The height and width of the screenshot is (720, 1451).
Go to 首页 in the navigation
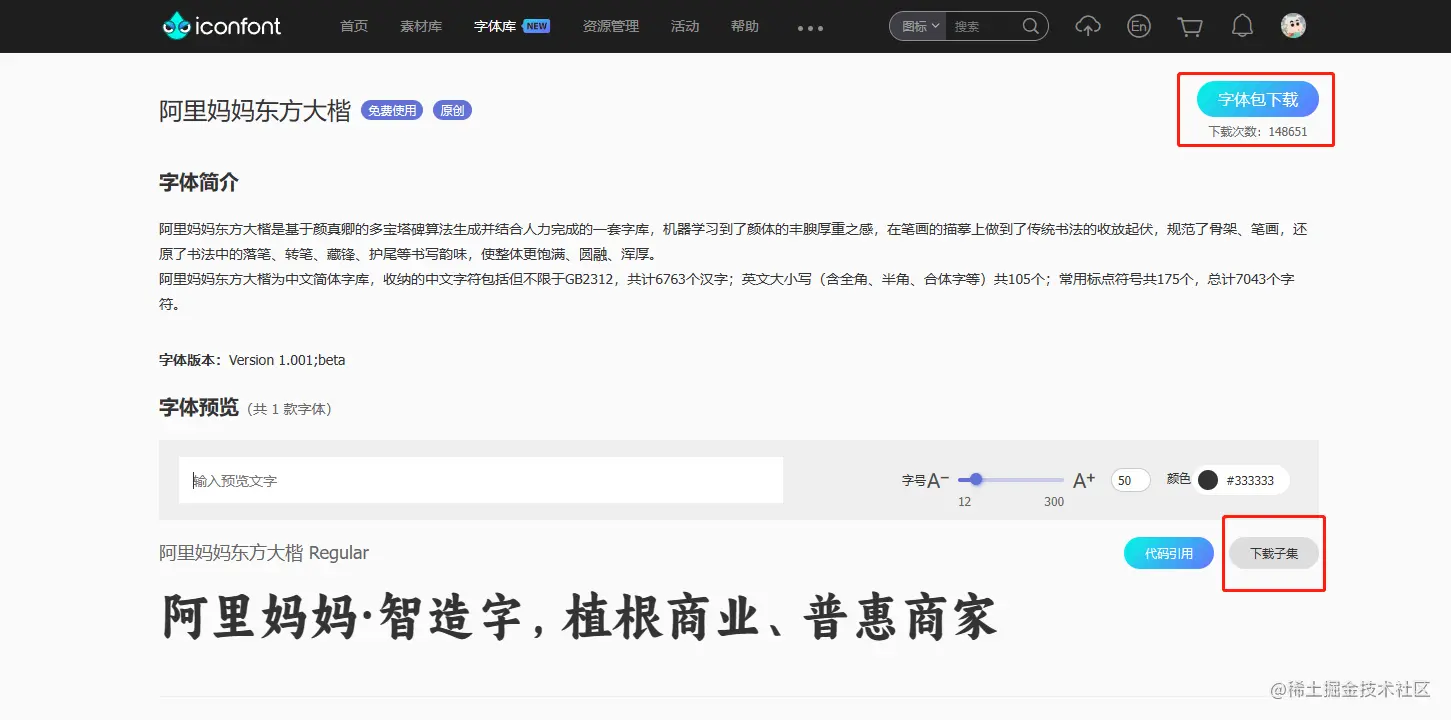[x=354, y=26]
